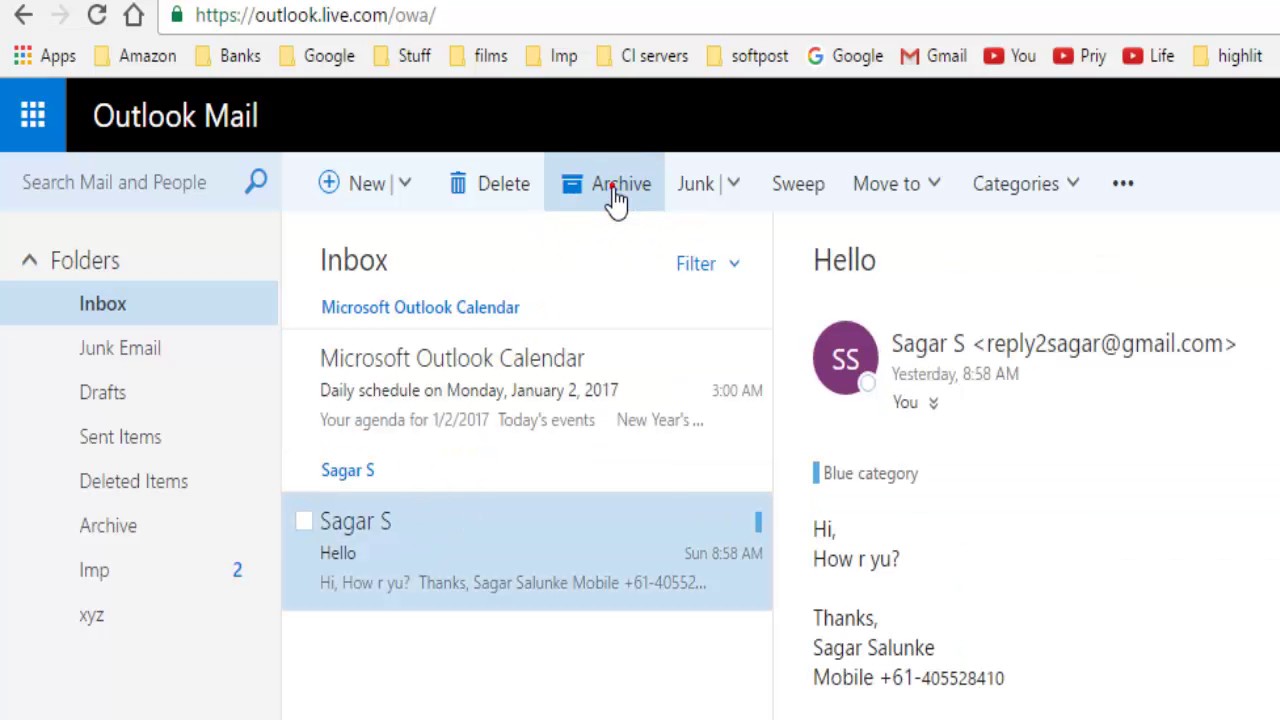Open the CI servers bookmark folder
This screenshot has width=1280, height=720.
[x=642, y=56]
